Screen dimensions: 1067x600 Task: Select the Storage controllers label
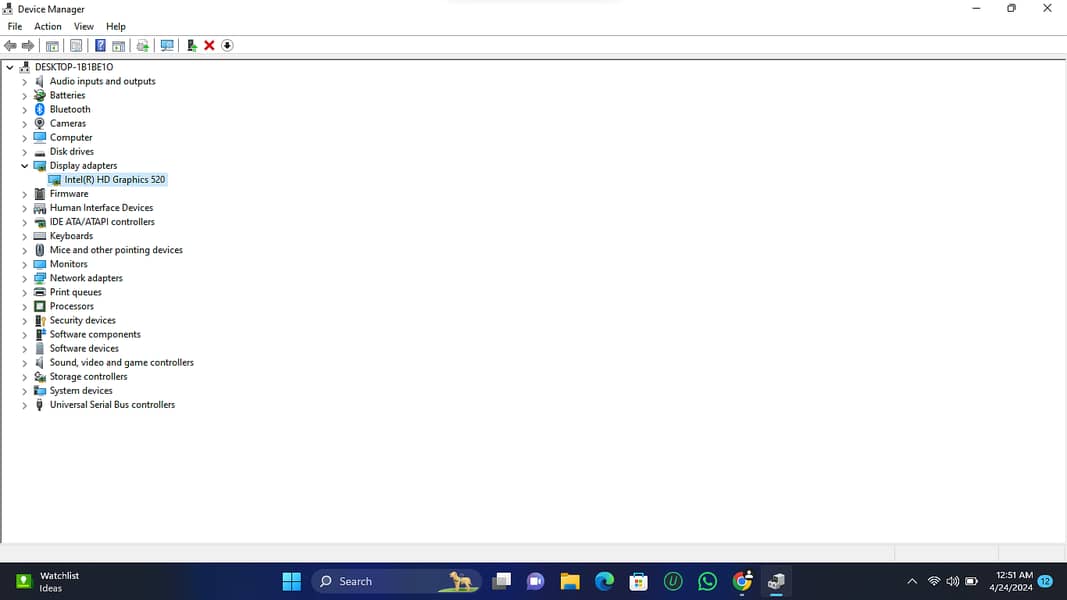[88, 376]
